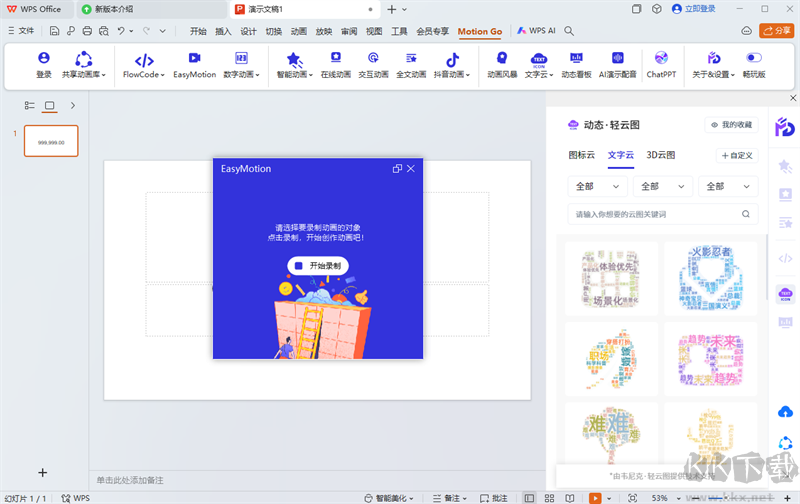Select the slide 1 thumbnail

click(51, 141)
